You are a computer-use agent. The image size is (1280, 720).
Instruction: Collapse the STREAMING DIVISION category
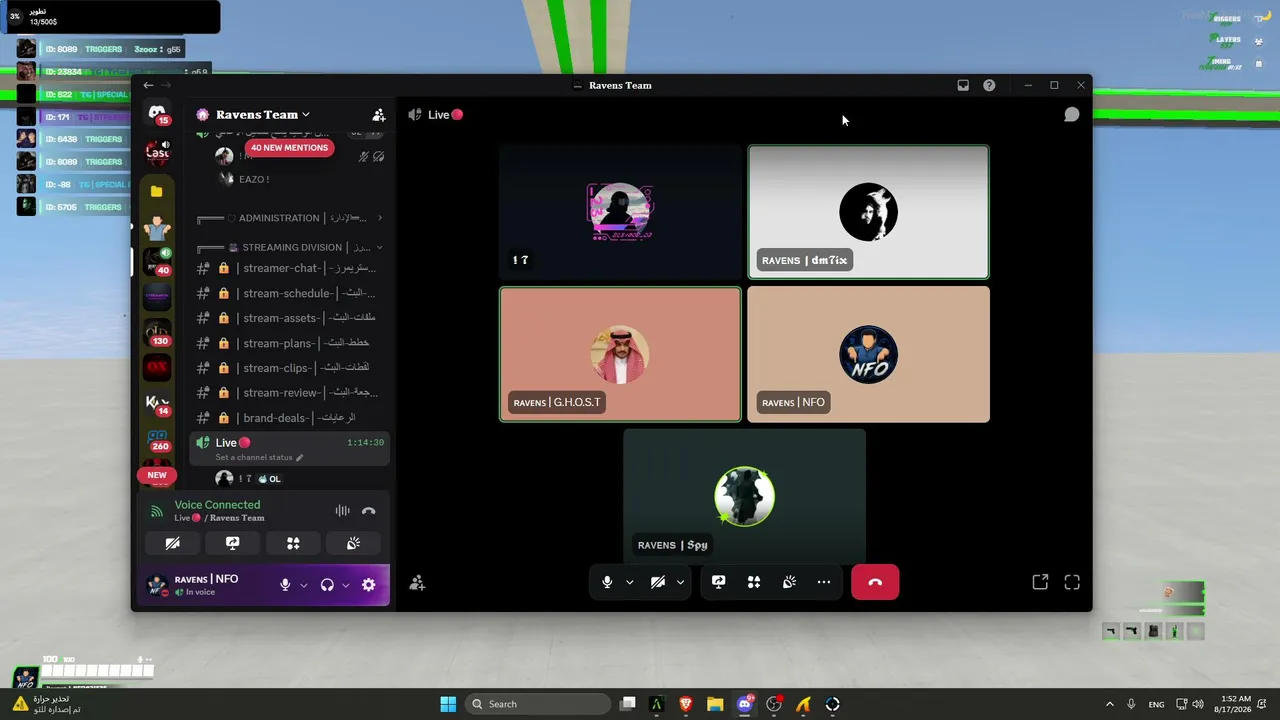[x=290, y=247]
